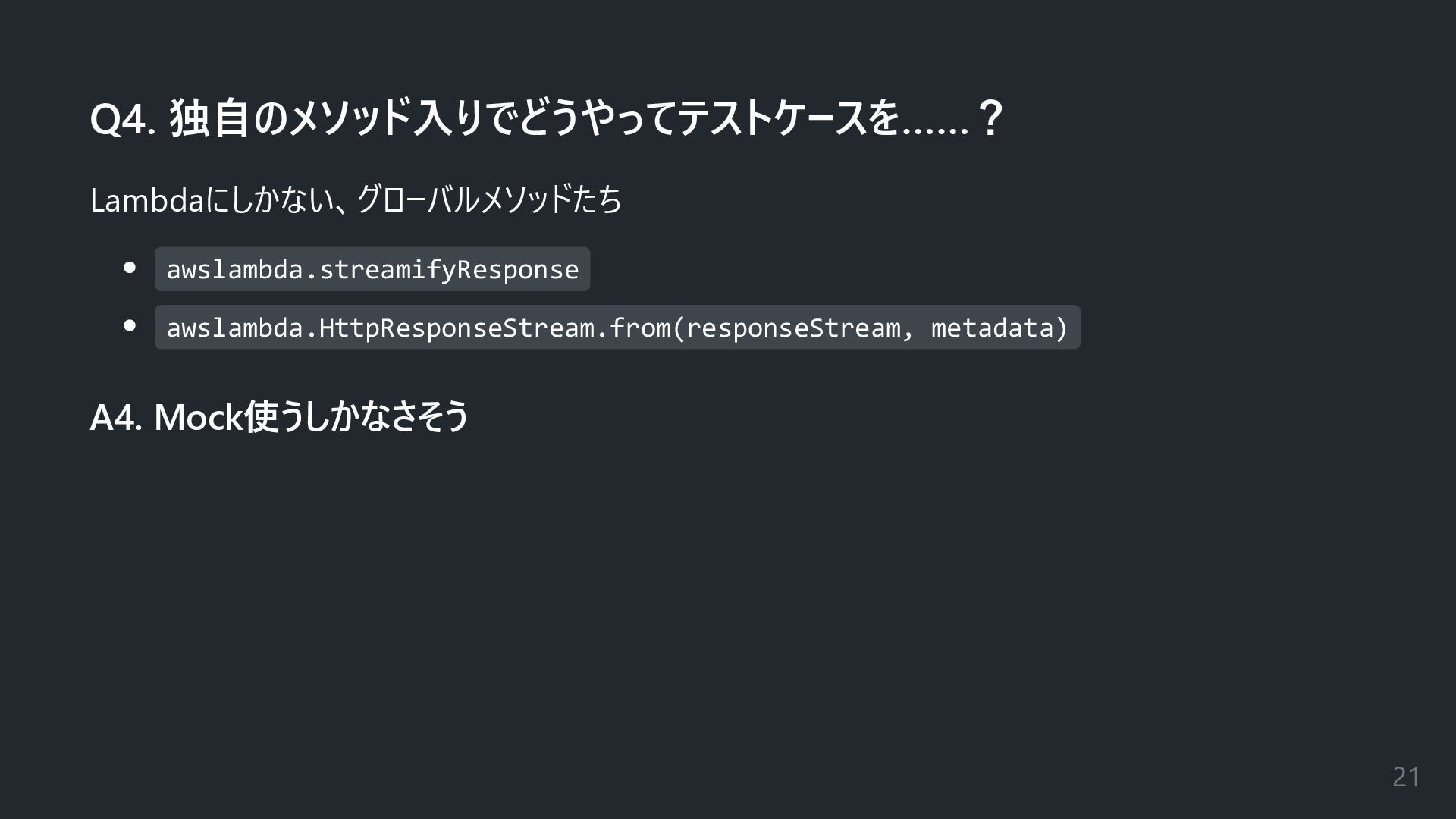1456x819 pixels.
Task: Click streamifyResponse in the first code snippet
Action: (x=449, y=269)
